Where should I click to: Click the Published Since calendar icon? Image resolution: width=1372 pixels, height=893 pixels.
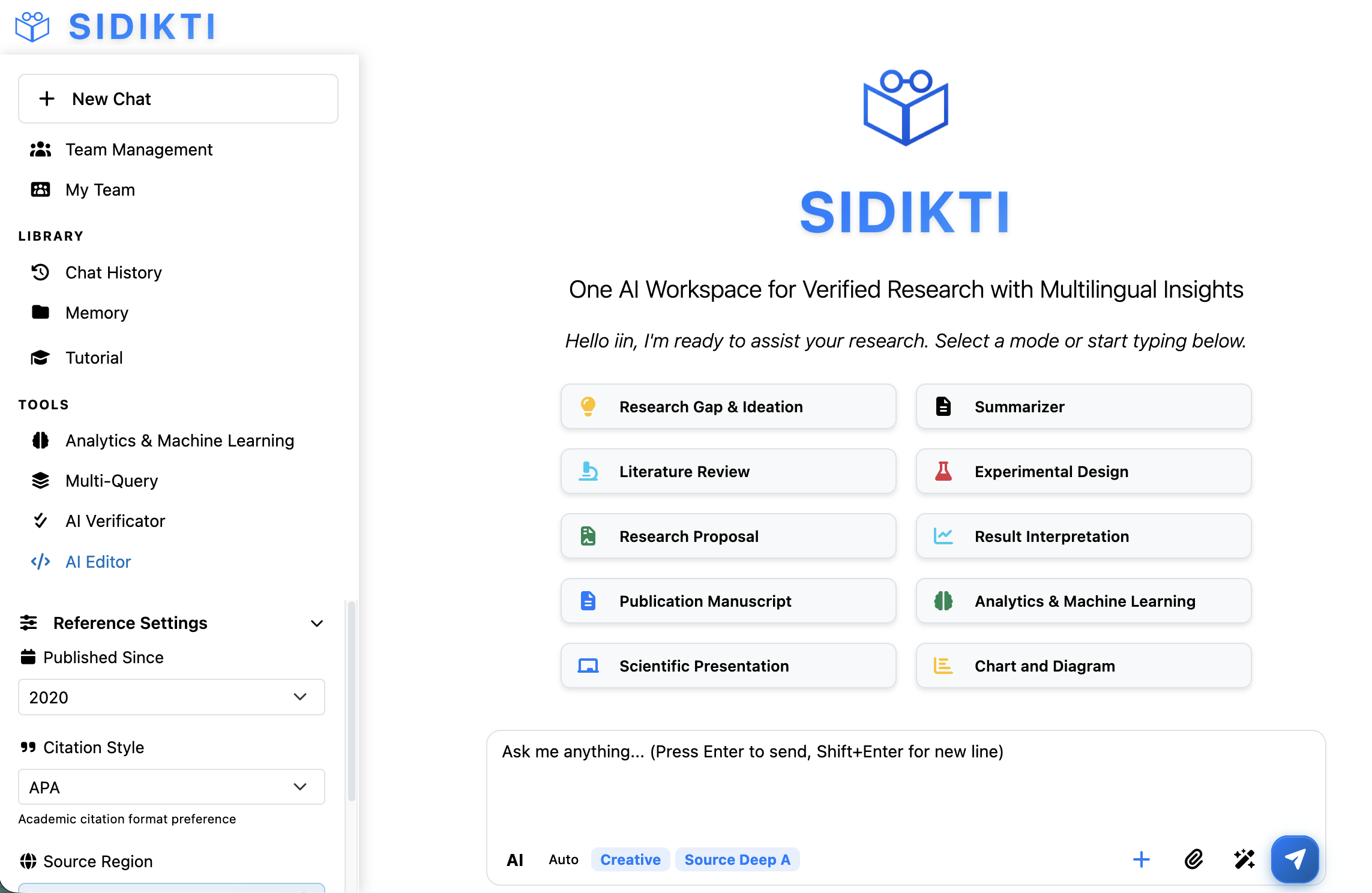[x=28, y=657]
